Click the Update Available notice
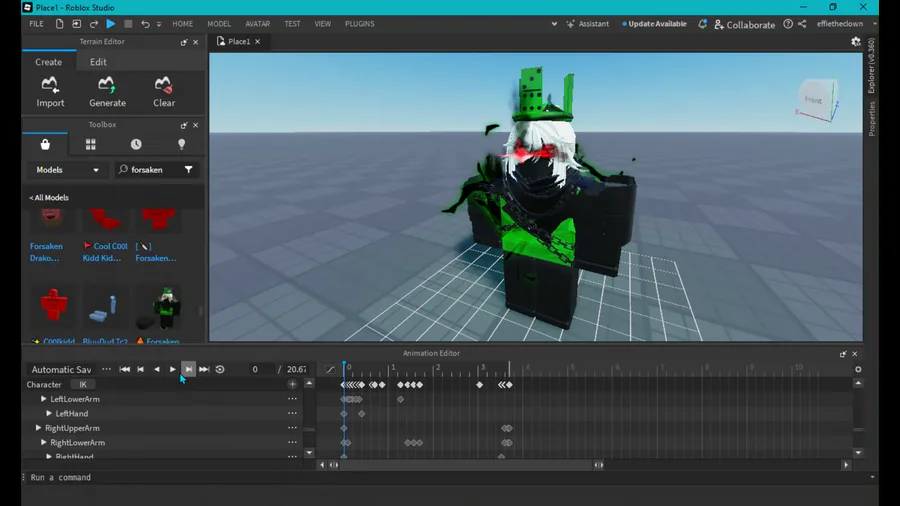 (654, 24)
